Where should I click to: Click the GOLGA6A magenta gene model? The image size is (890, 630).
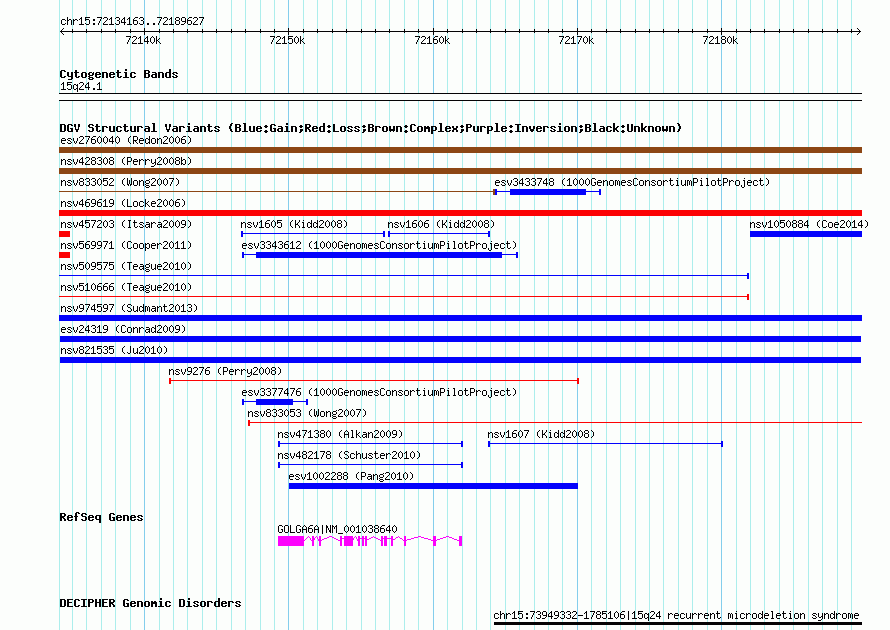click(x=370, y=541)
